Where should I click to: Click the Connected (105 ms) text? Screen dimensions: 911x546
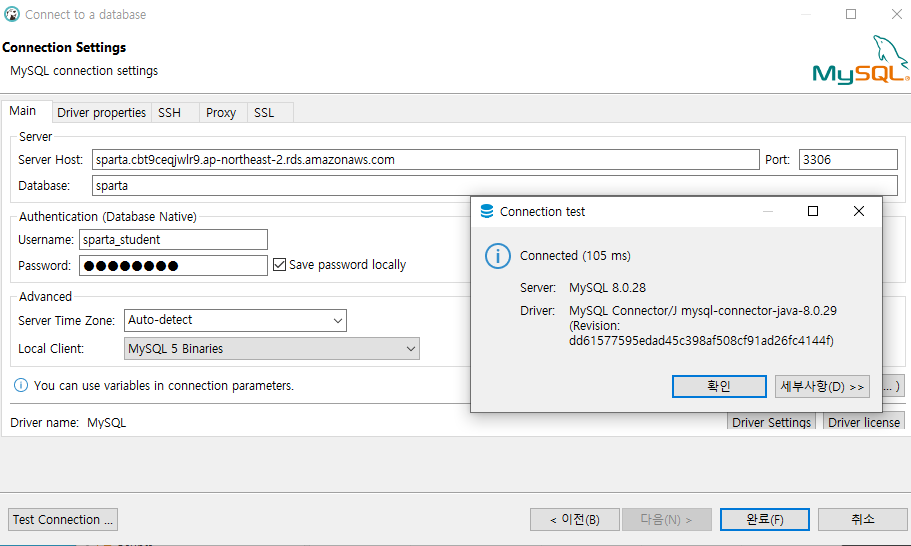tap(575, 256)
